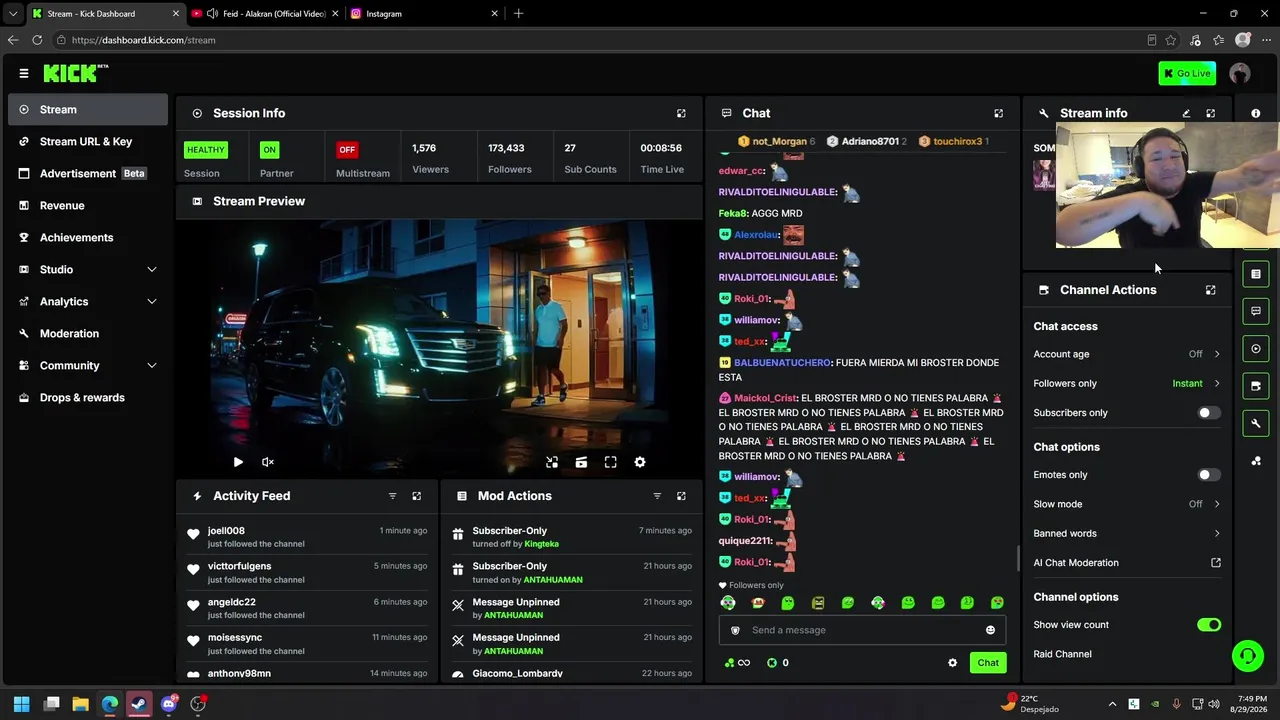The image size is (1280, 720).
Task: Click Raid Channel option
Action: pos(1062,654)
